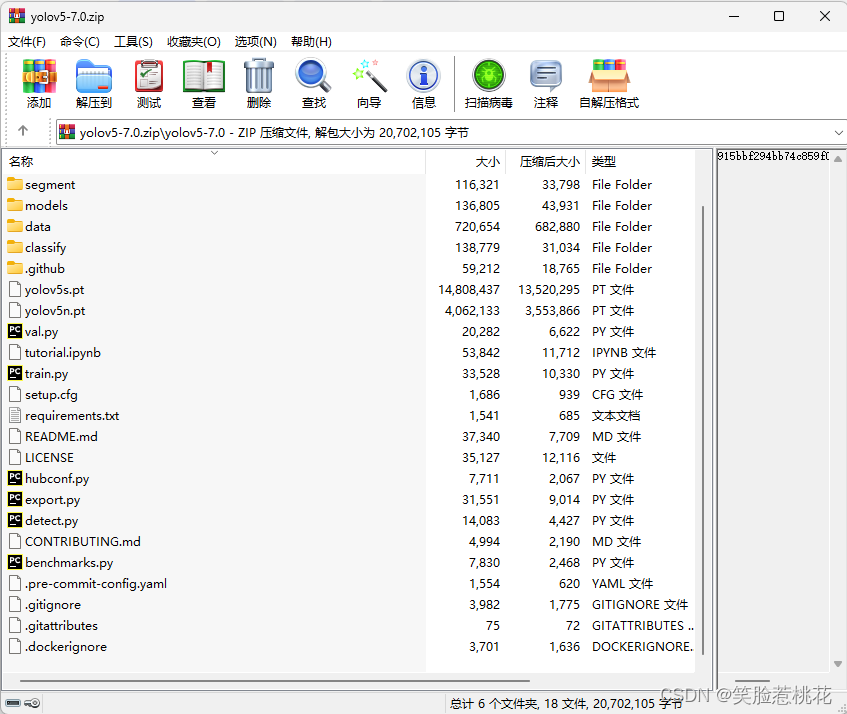Select the tutorial.ipynb file name

tap(63, 353)
